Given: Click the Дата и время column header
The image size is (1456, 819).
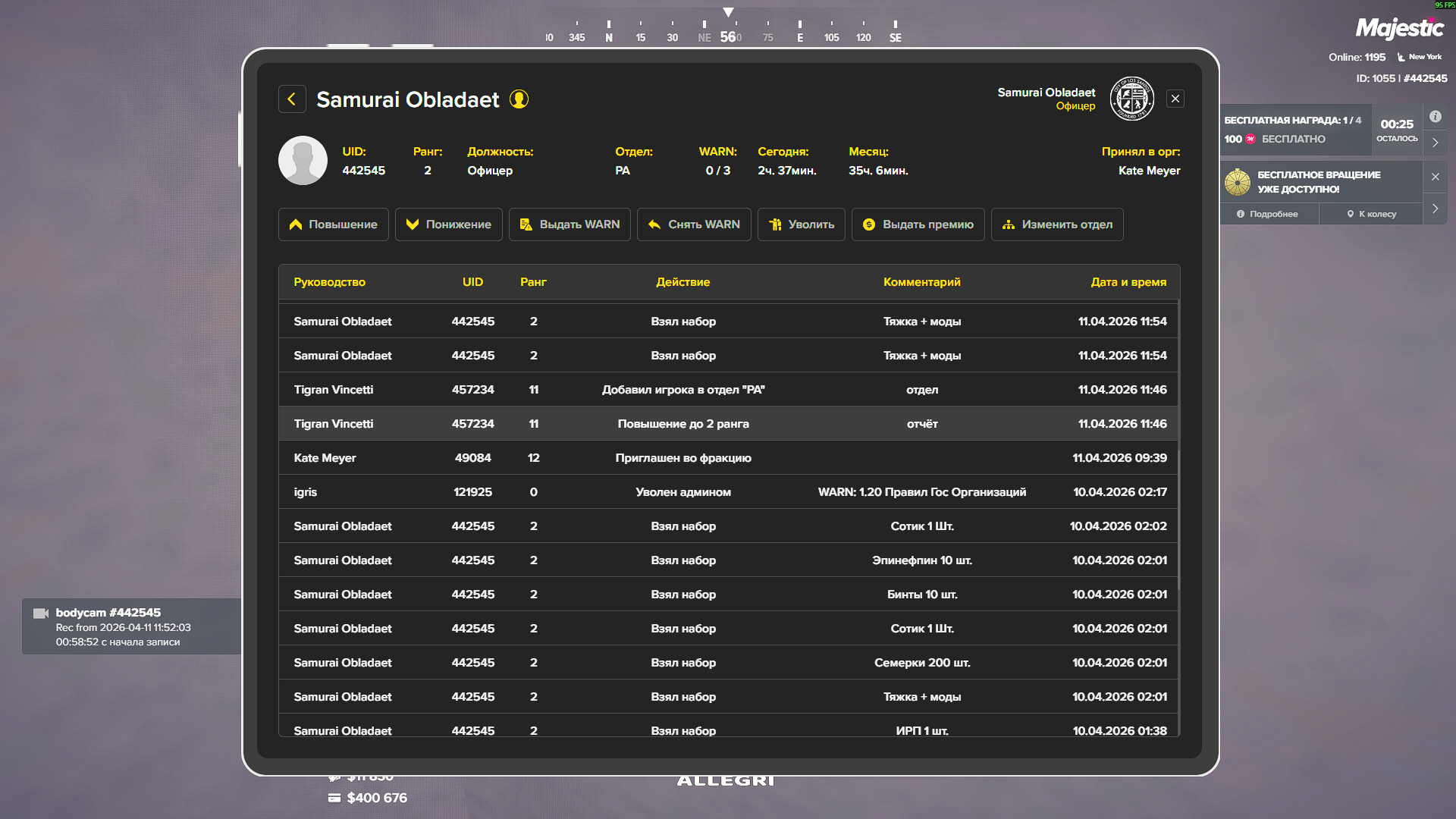Looking at the screenshot, I should pos(1128,282).
